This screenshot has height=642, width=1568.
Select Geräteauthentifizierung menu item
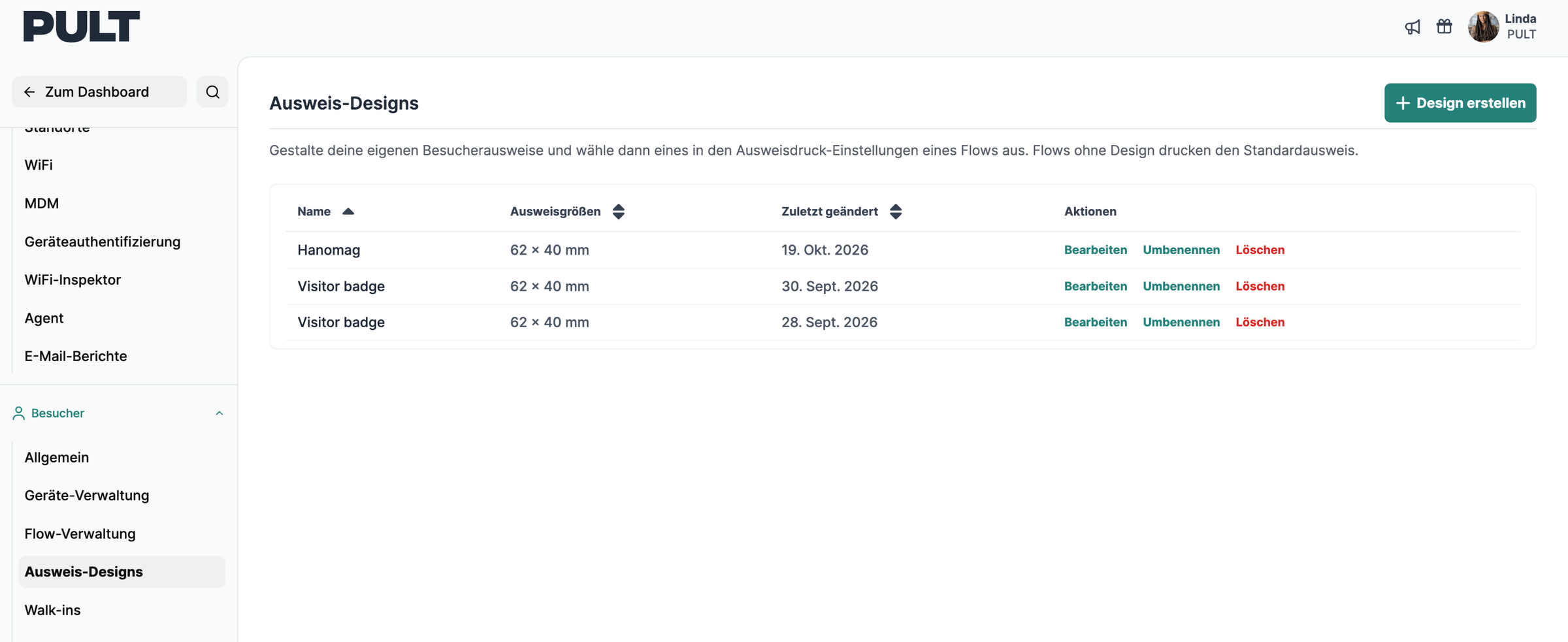click(x=103, y=242)
